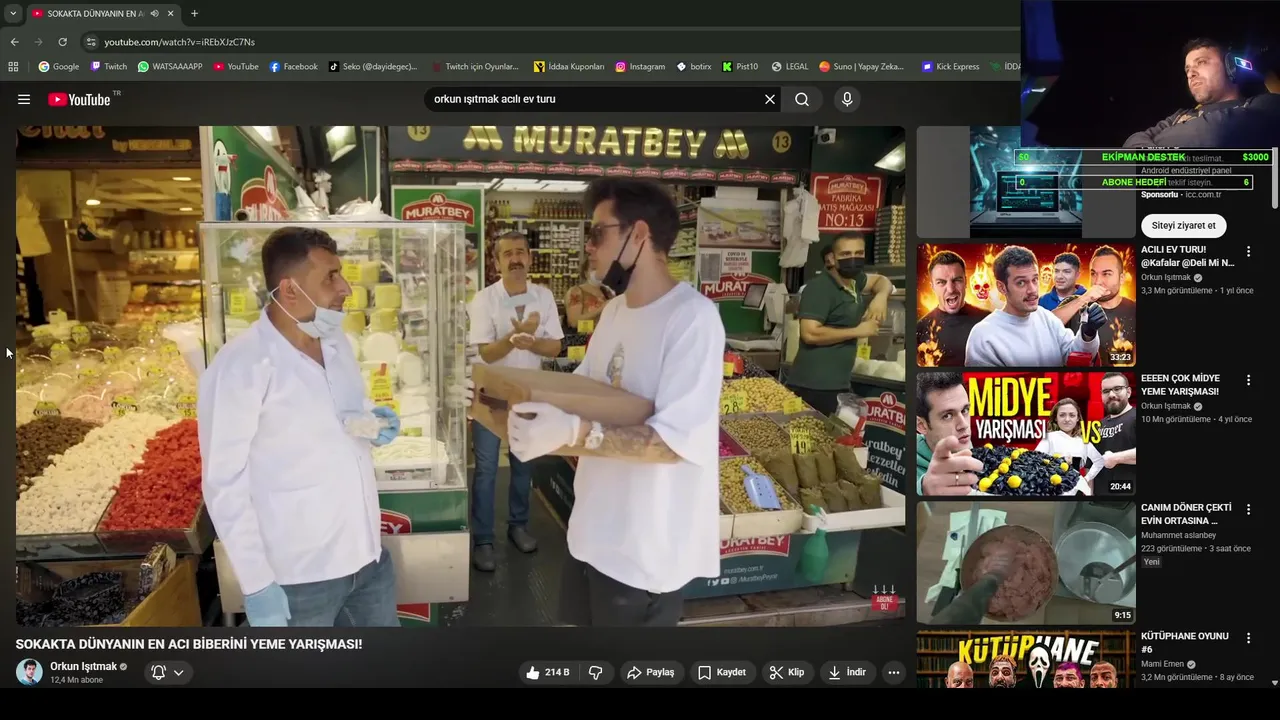Open the ACILI EV TURU video thumbnail
This screenshot has width=1280, height=720.
tap(1026, 305)
